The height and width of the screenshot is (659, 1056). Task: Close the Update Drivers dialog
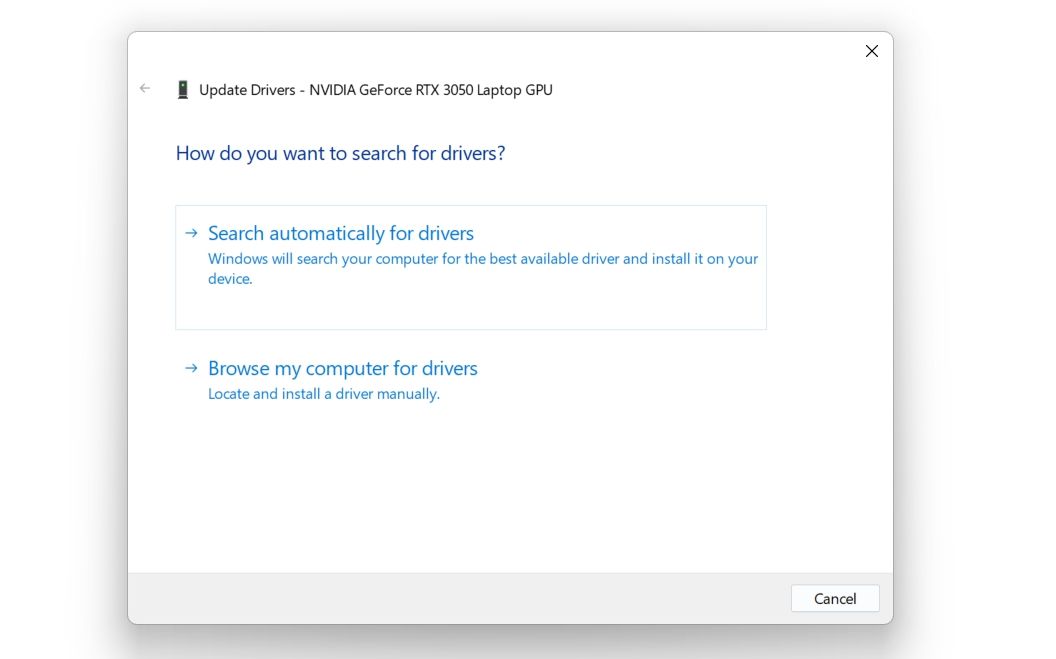(x=871, y=51)
